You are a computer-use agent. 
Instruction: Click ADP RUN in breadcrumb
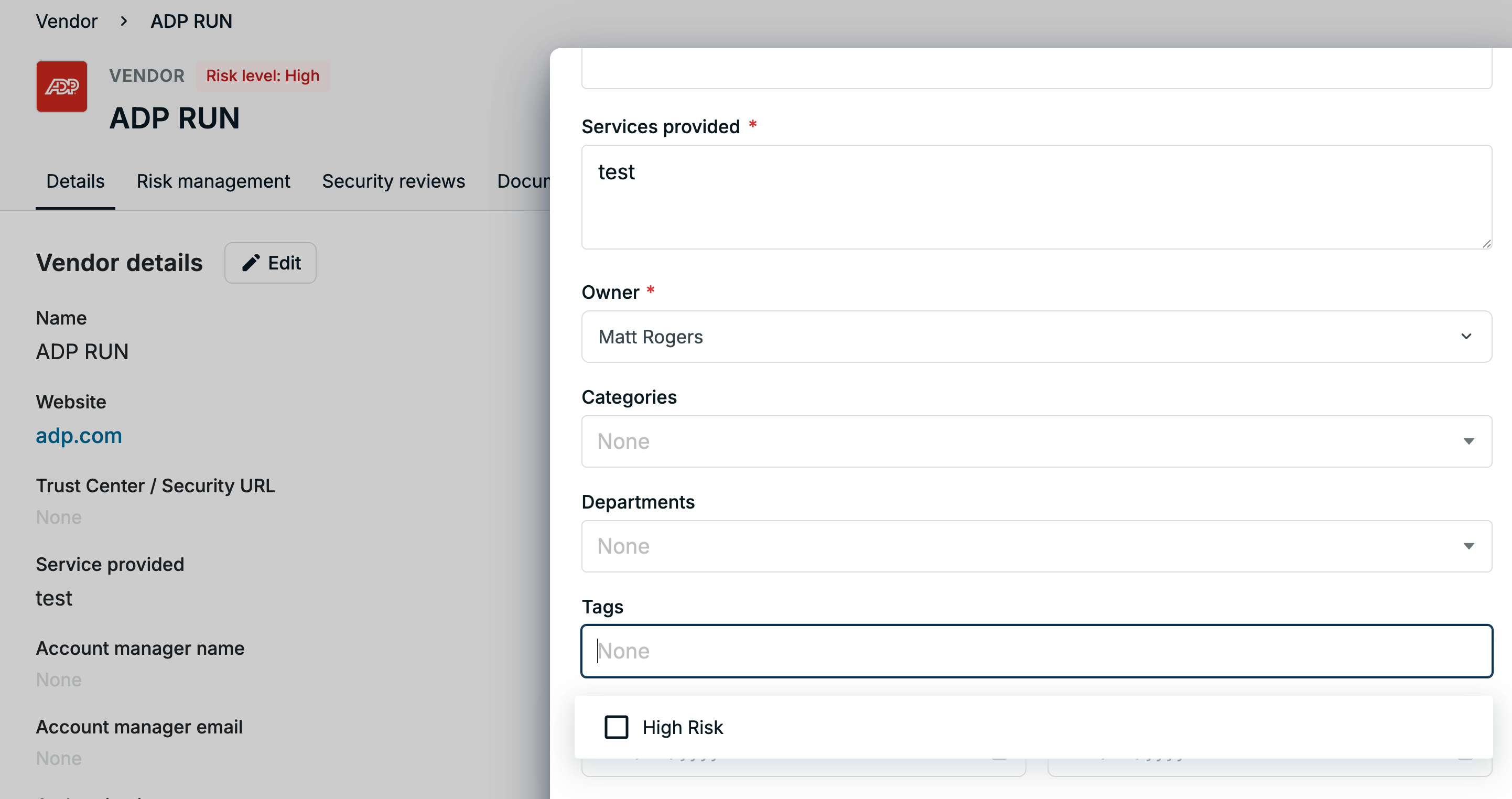[191, 21]
